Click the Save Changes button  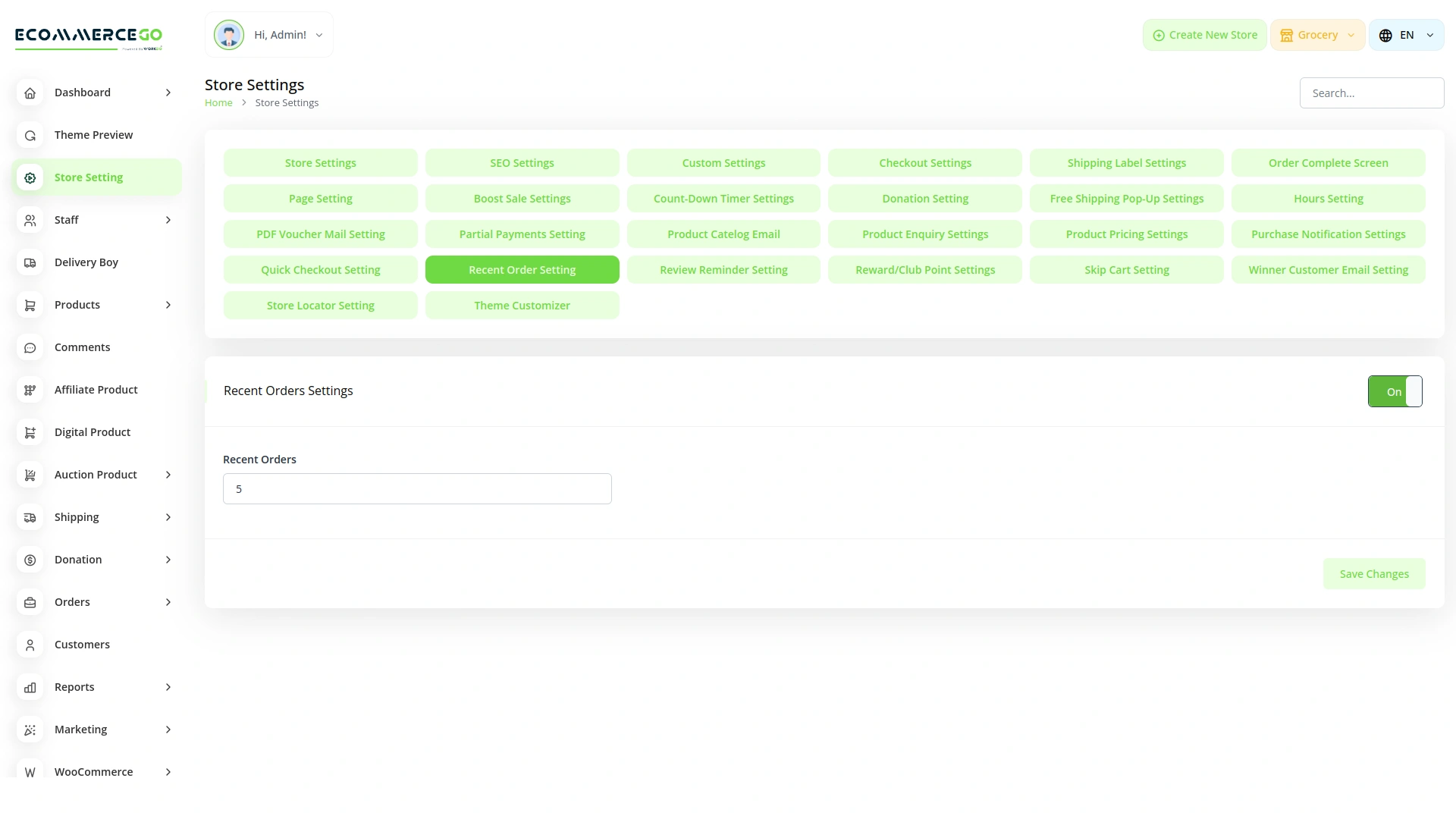pyautogui.click(x=1373, y=573)
